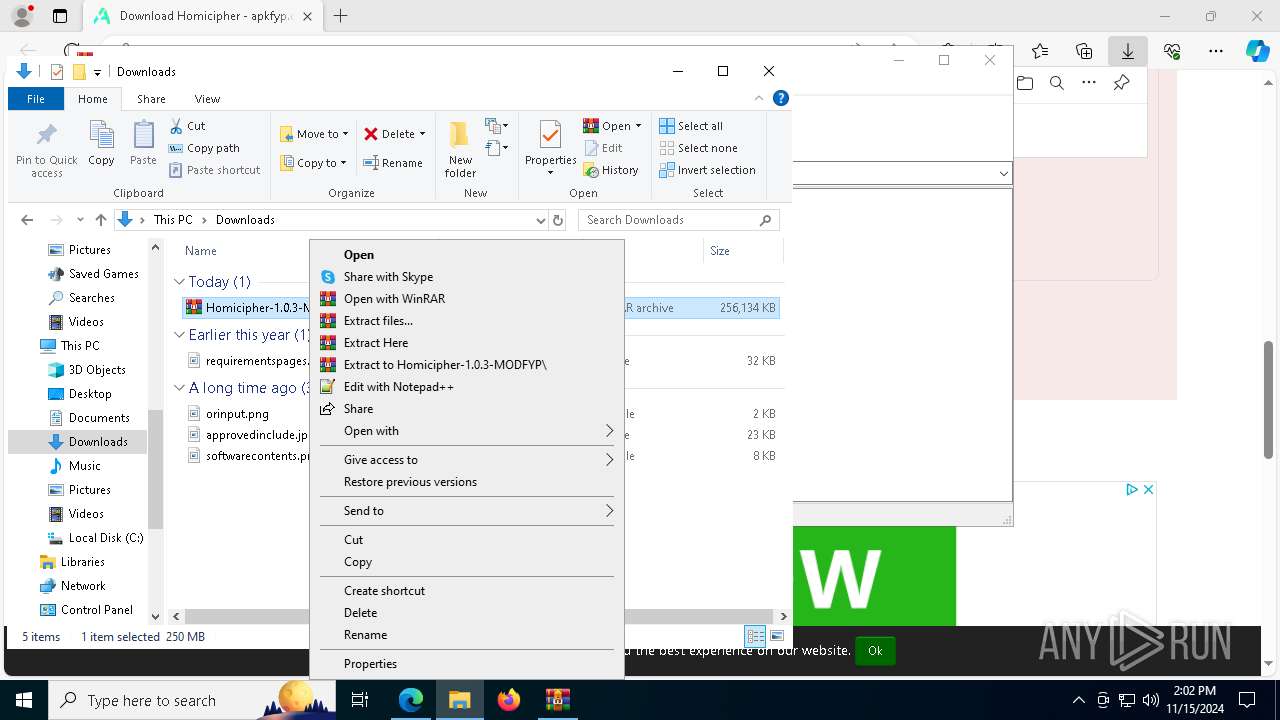1280x720 pixels.
Task: Click the History button in ribbon
Action: [611, 170]
